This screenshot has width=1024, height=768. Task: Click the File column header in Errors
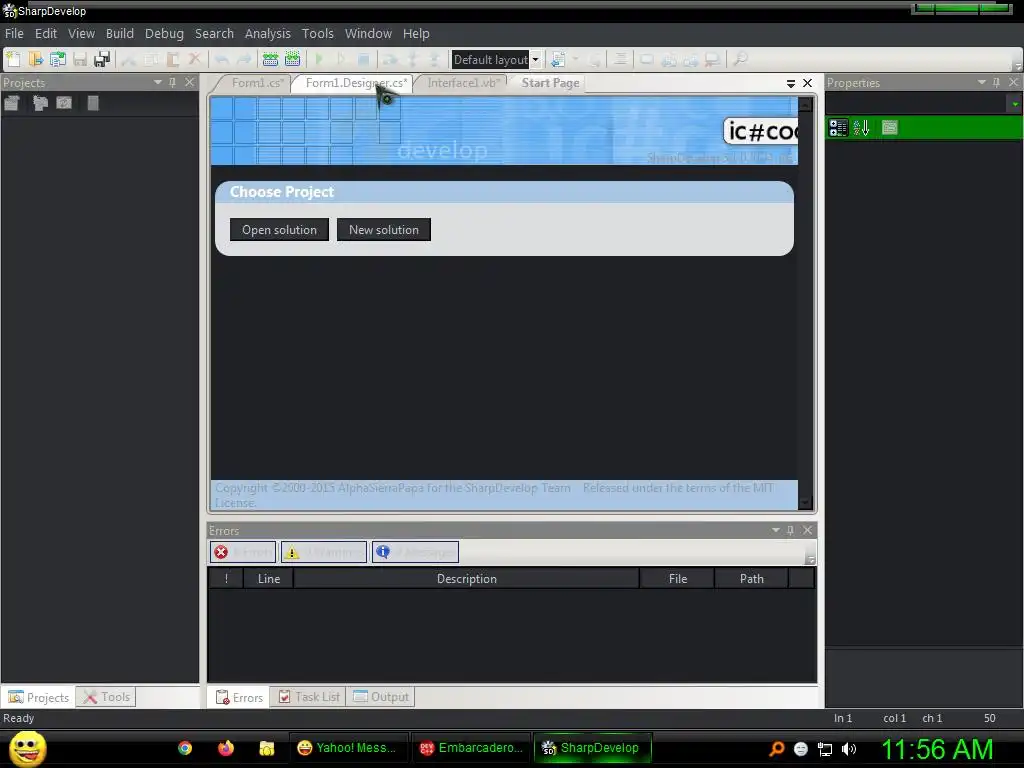coord(677,579)
